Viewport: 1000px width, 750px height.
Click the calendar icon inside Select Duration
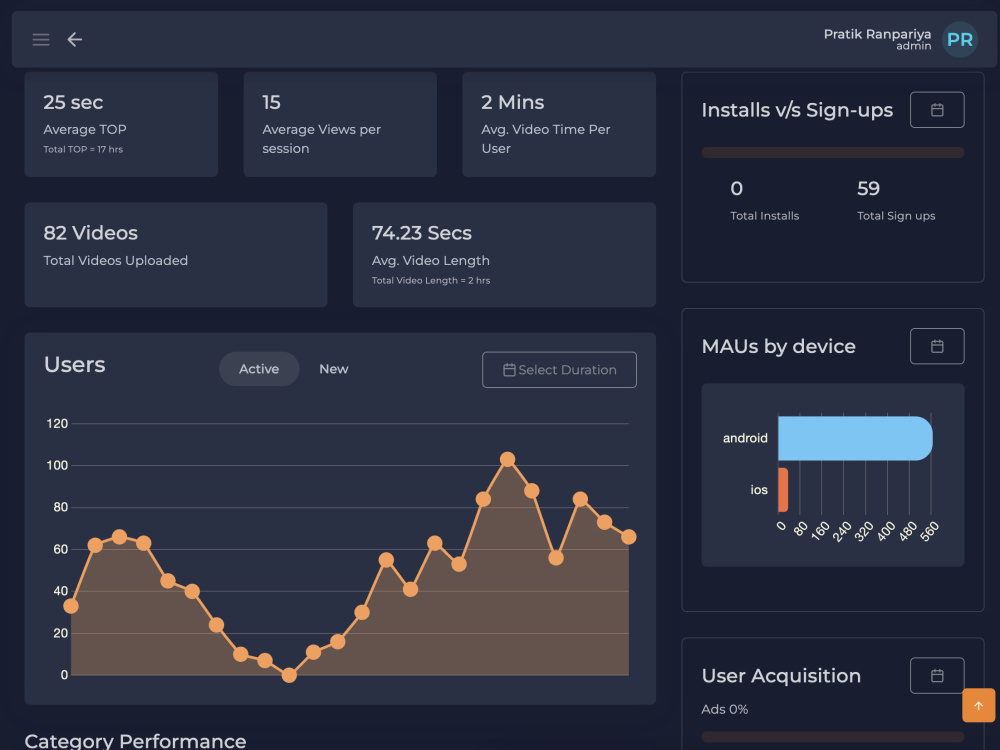pos(510,369)
